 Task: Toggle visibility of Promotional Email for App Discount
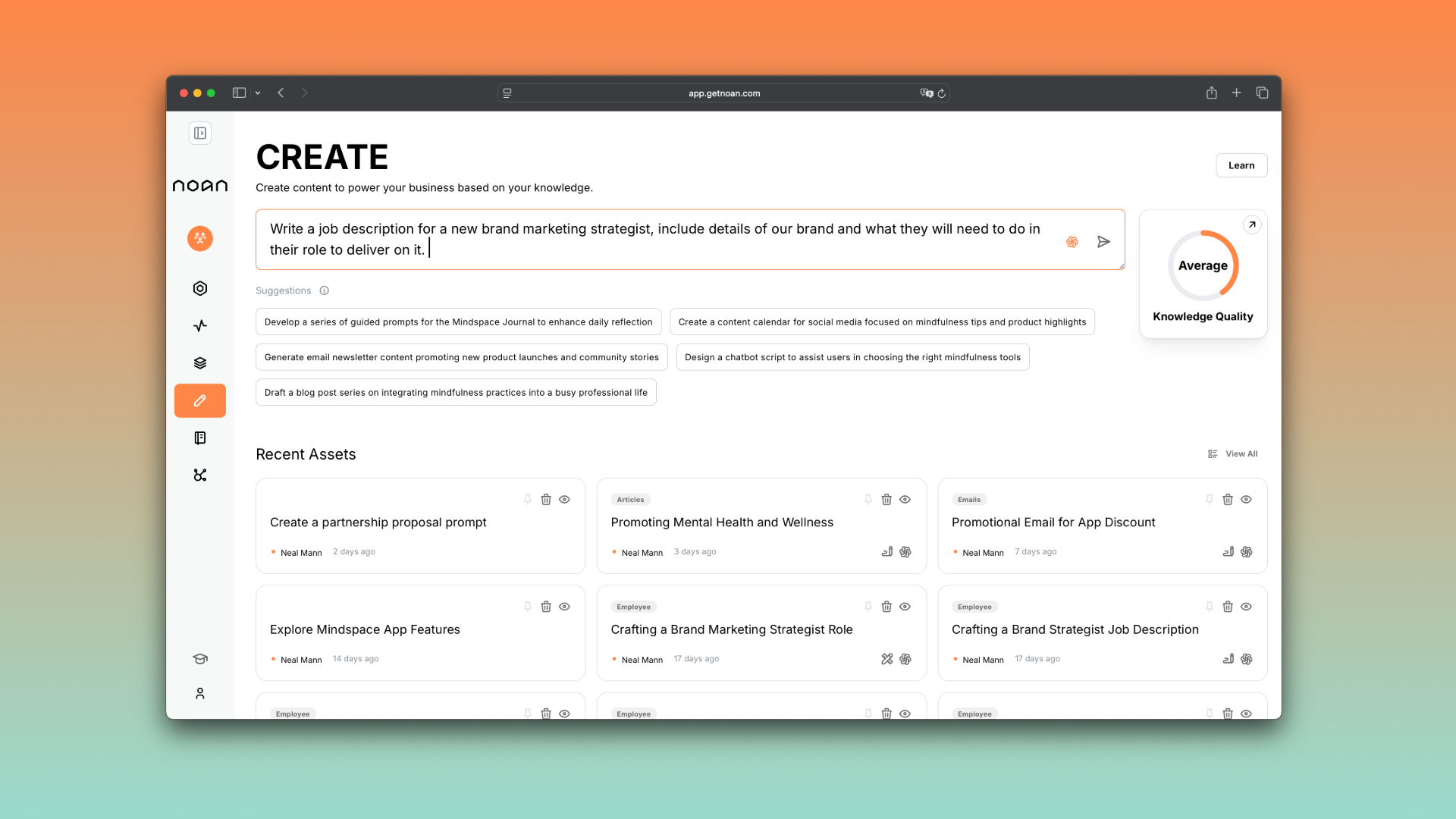(1246, 499)
